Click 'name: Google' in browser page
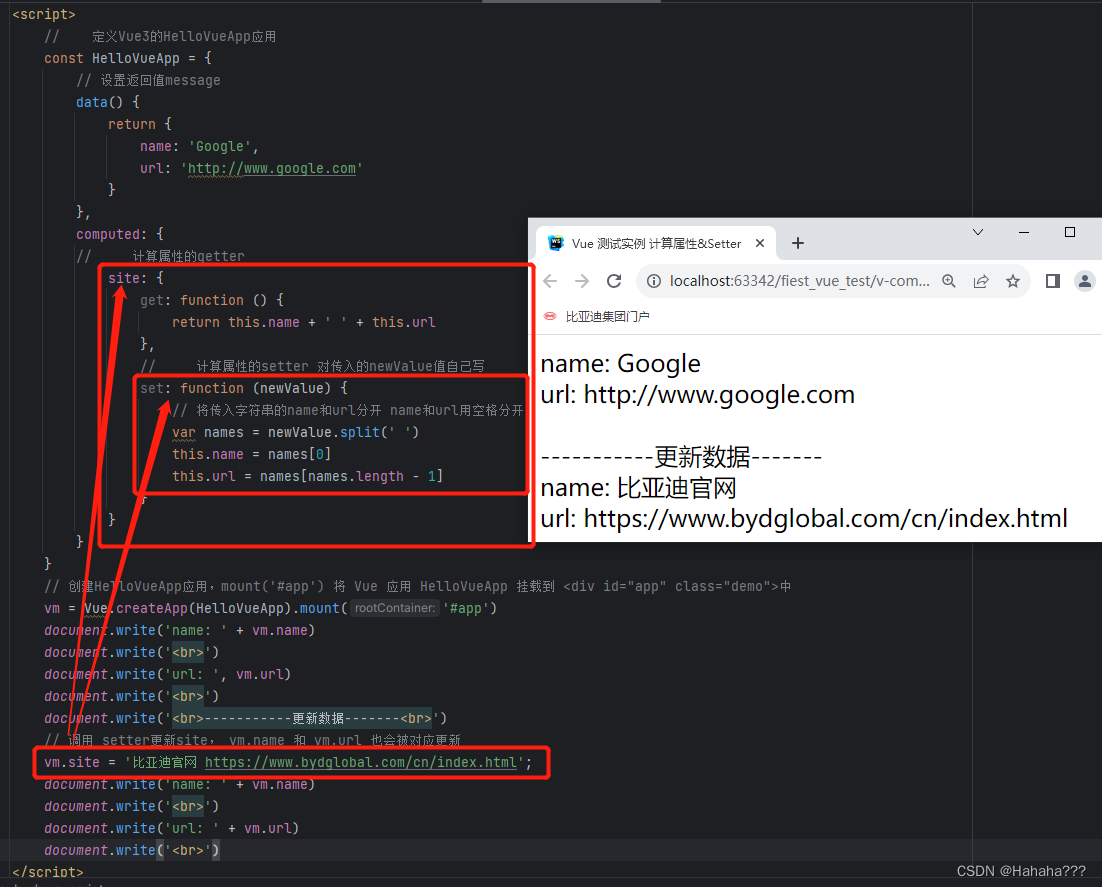Screen dimensions: 1102x887 tap(621, 363)
